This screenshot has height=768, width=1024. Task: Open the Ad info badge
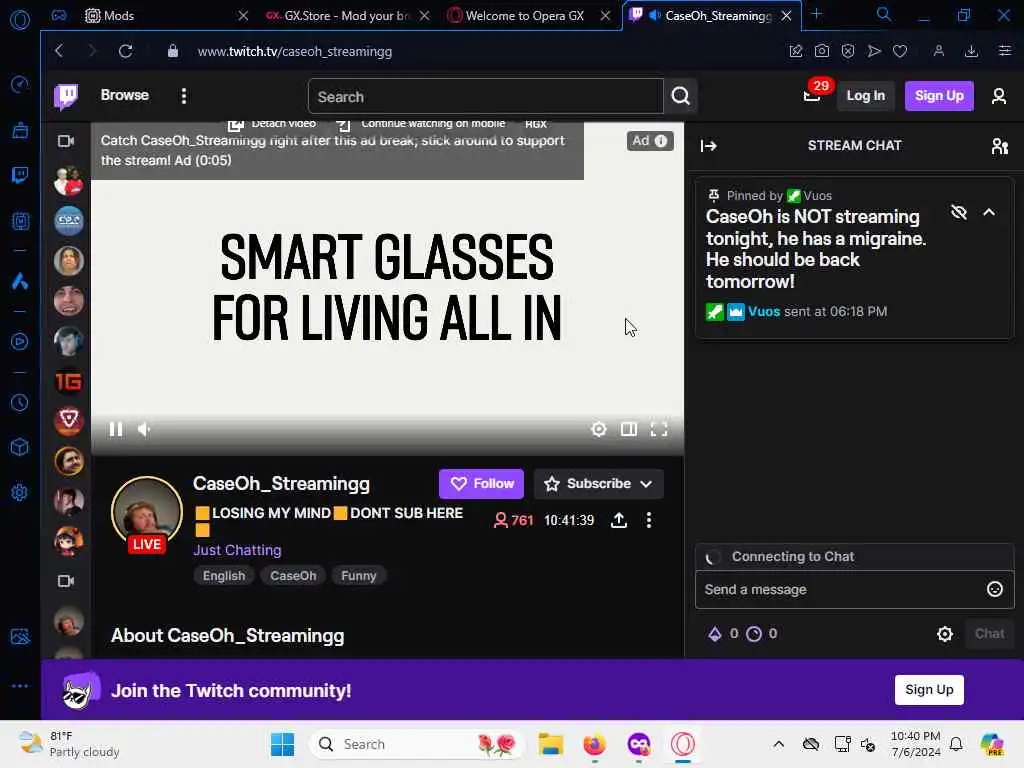click(649, 141)
